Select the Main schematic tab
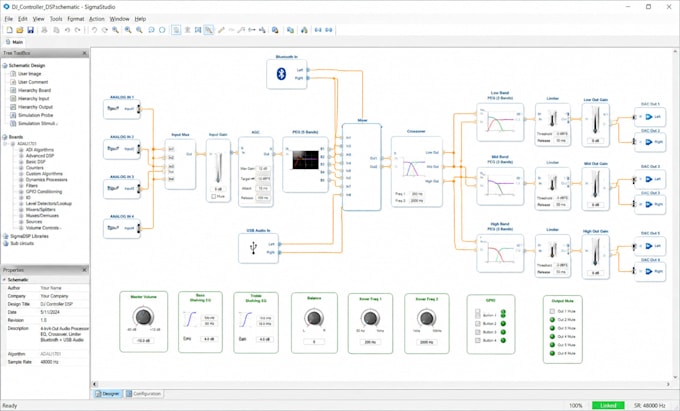The height and width of the screenshot is (411, 680). pos(14,42)
